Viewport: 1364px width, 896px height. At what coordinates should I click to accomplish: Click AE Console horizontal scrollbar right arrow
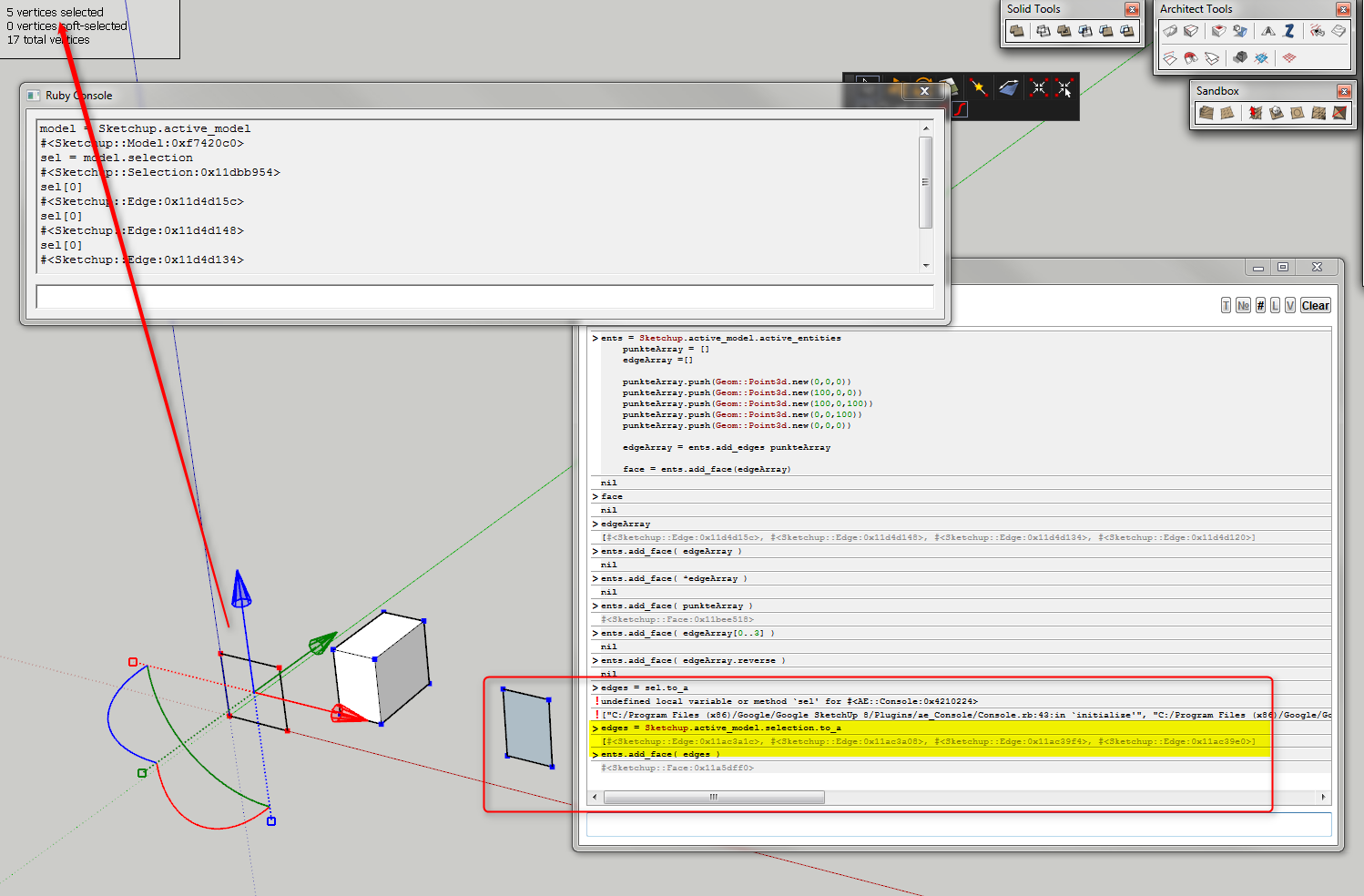click(1324, 797)
